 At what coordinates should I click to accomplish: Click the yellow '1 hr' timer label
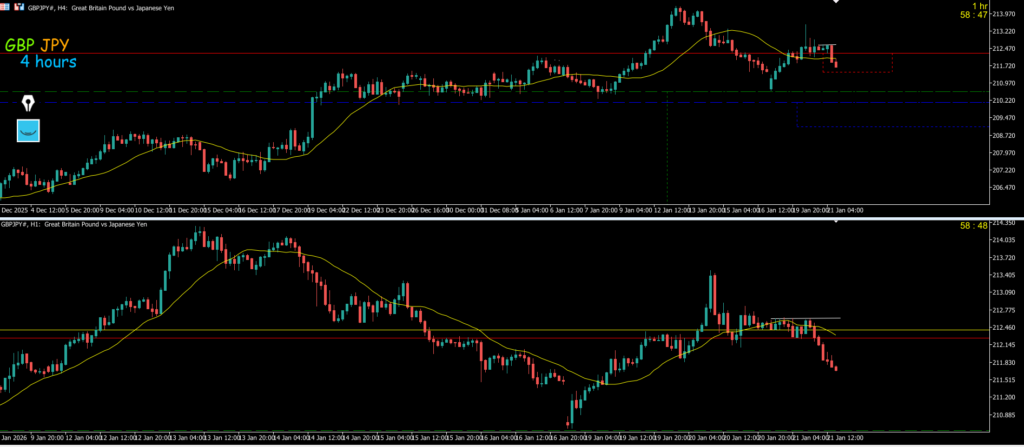pyautogui.click(x=980, y=5)
